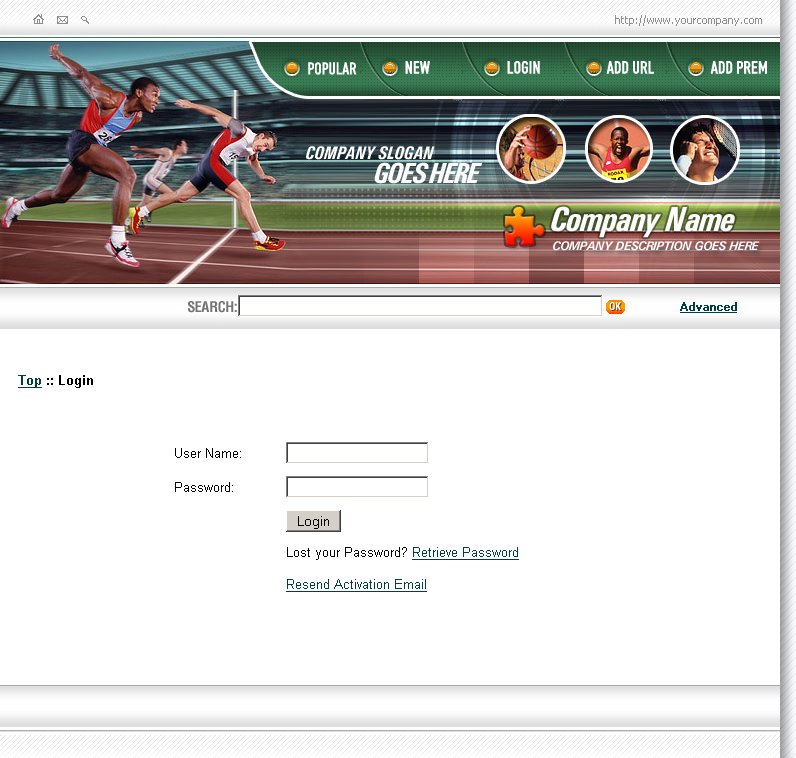Click the COMPANY DESCRIPTION GOES HERE text
The height and width of the screenshot is (758, 796).
[655, 246]
